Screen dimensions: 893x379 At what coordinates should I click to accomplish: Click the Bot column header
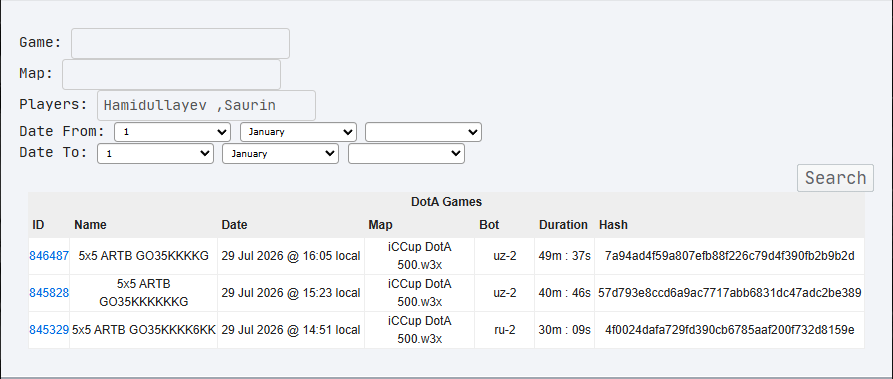[x=489, y=225]
